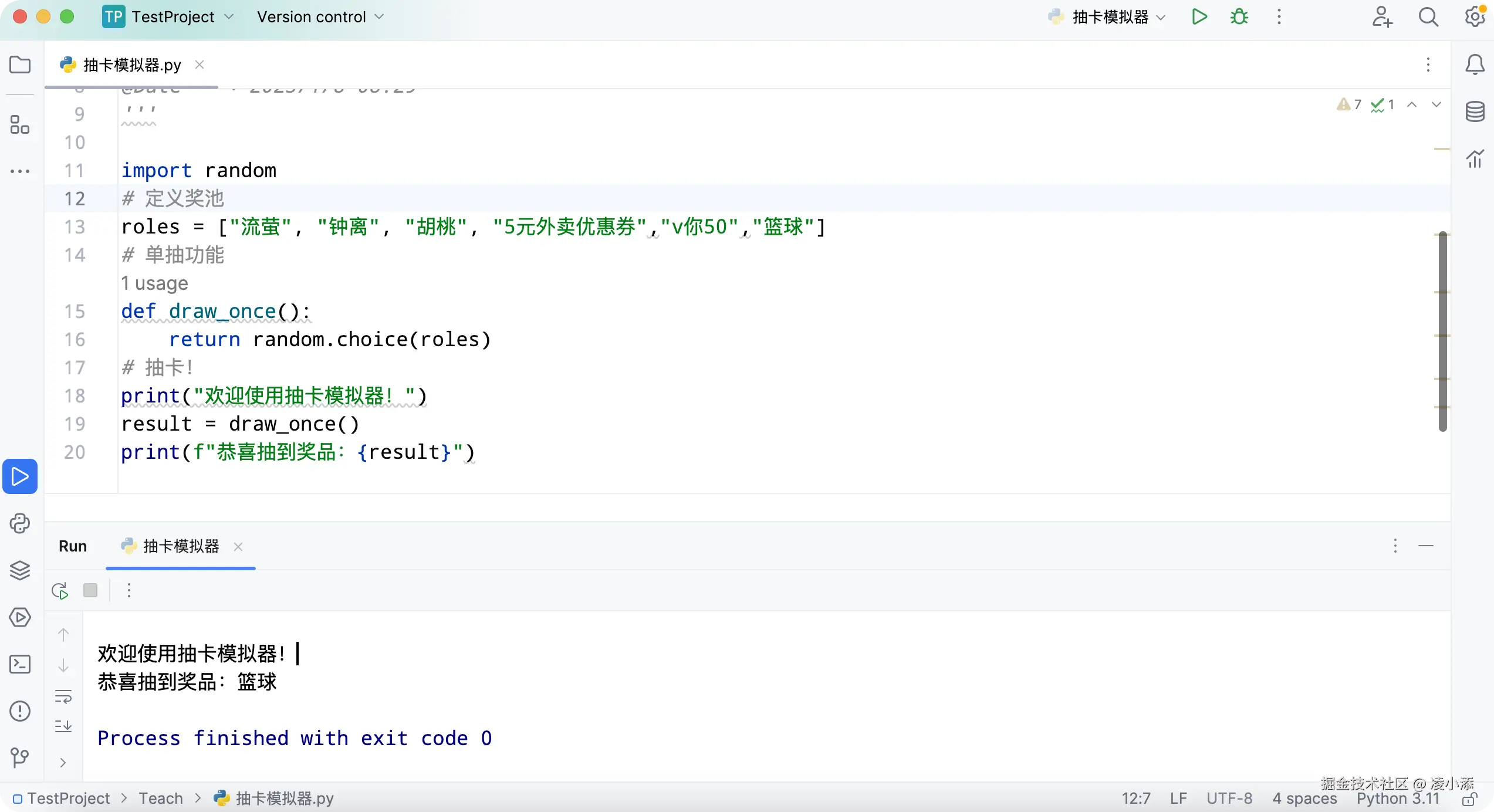The width and height of the screenshot is (1494, 812).
Task: Run the script with green play button
Action: pyautogui.click(x=1199, y=16)
